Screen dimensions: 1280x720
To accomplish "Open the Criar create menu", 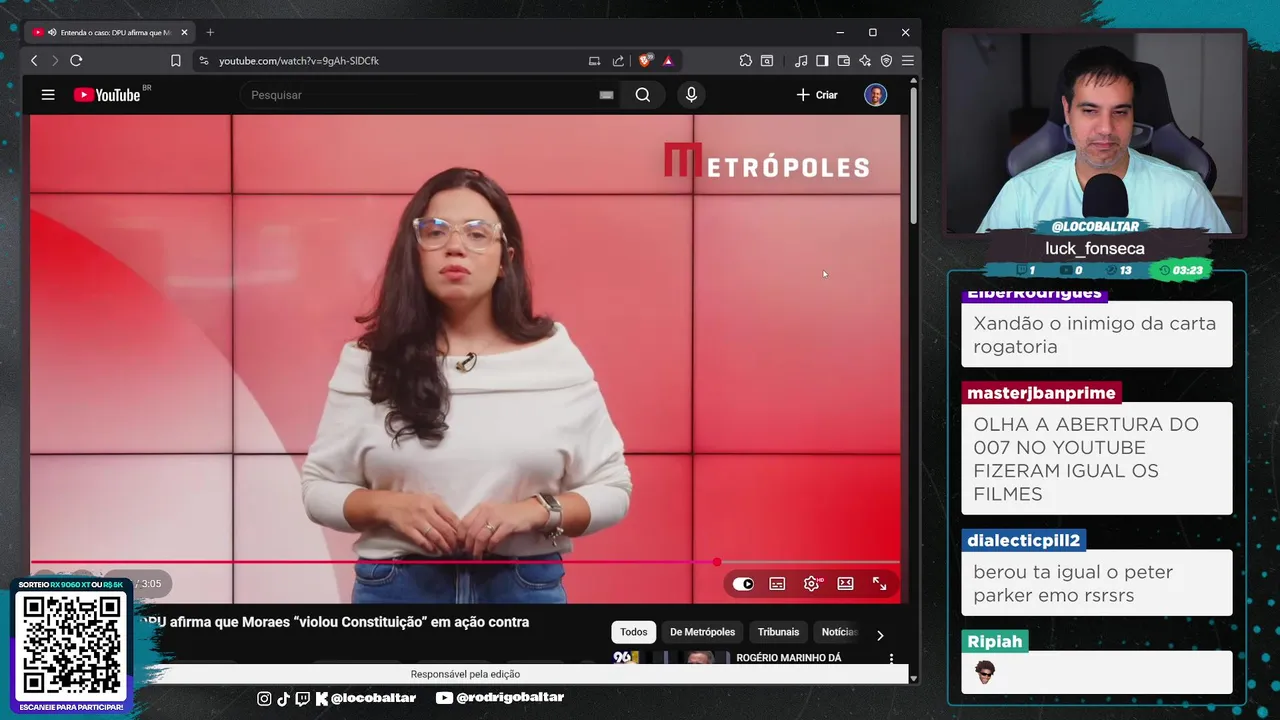I will pos(817,95).
